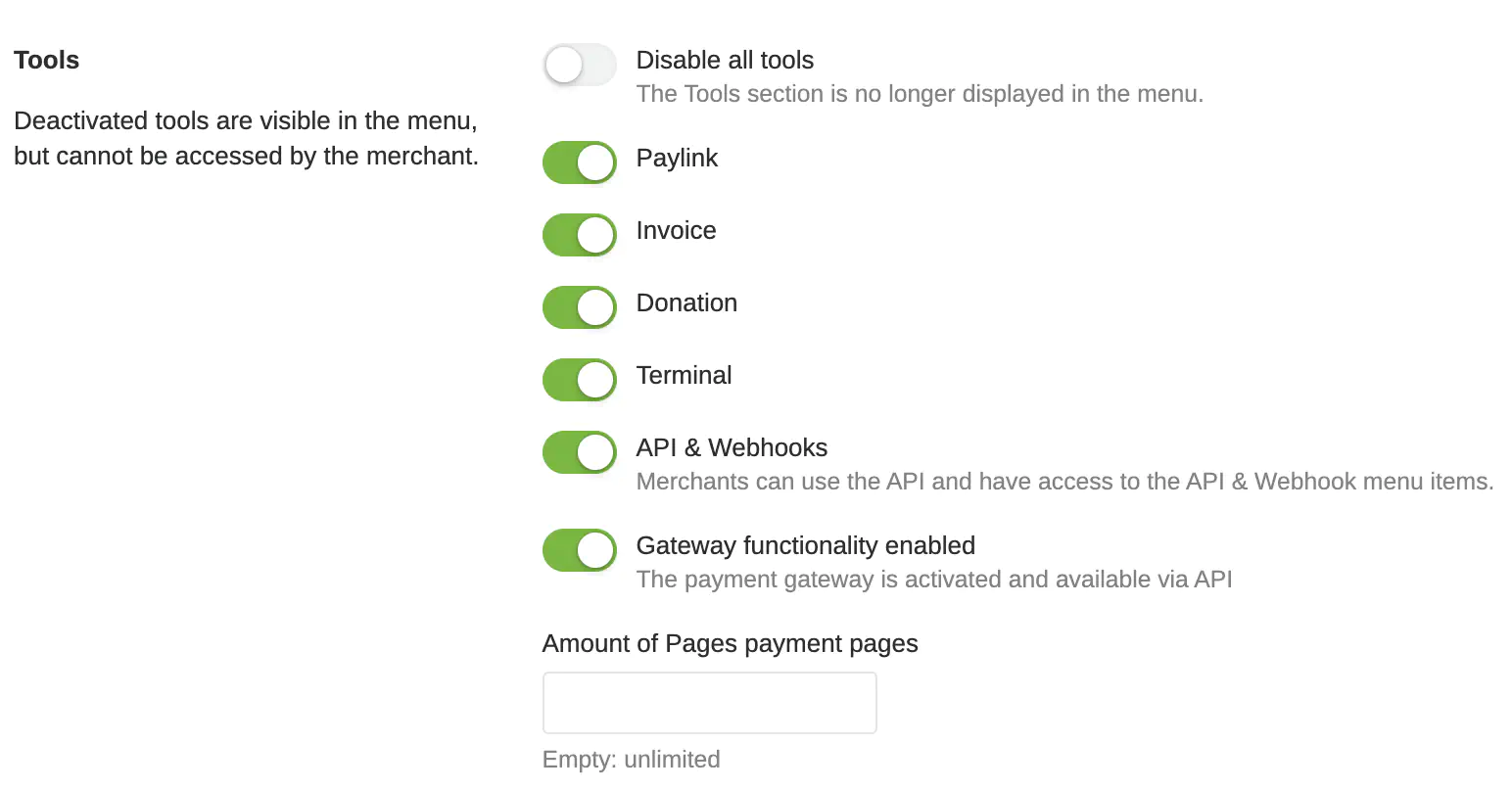
Task: Click the "payment gateway is activated" description text
Action: [933, 580]
